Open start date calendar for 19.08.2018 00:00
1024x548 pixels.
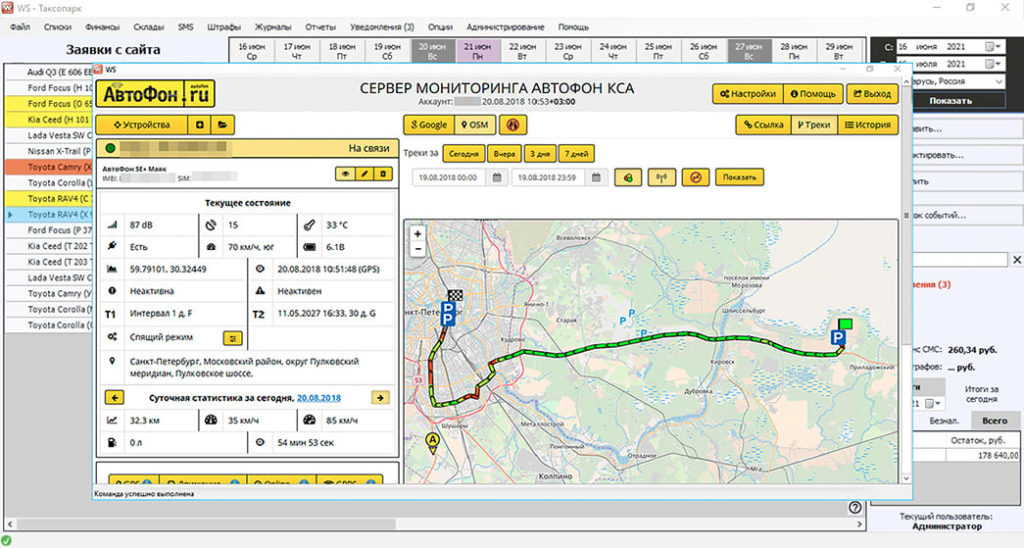point(497,177)
